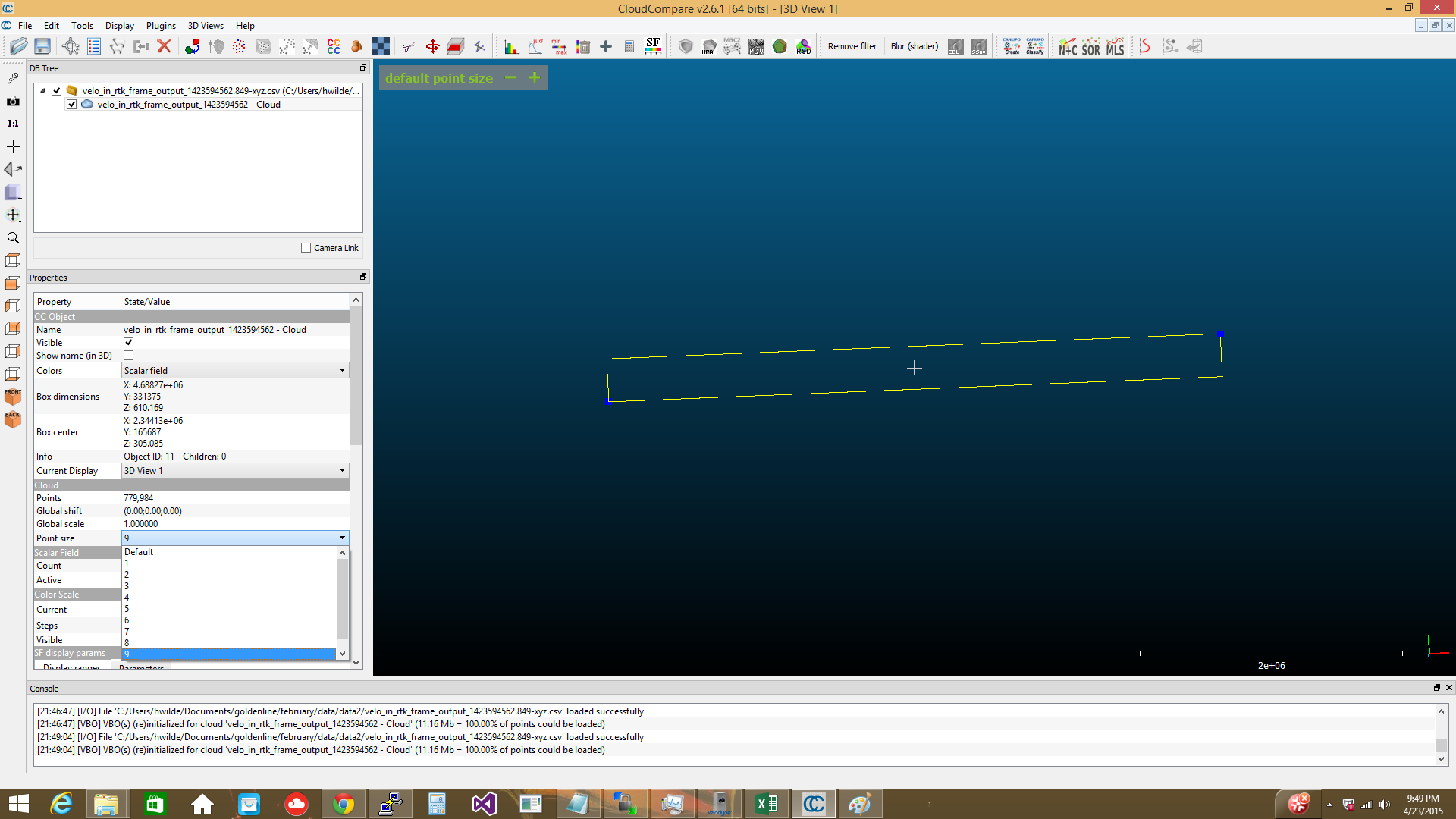Enable Show name (in 3D)
This screenshot has height=819, width=1456.
(128, 355)
